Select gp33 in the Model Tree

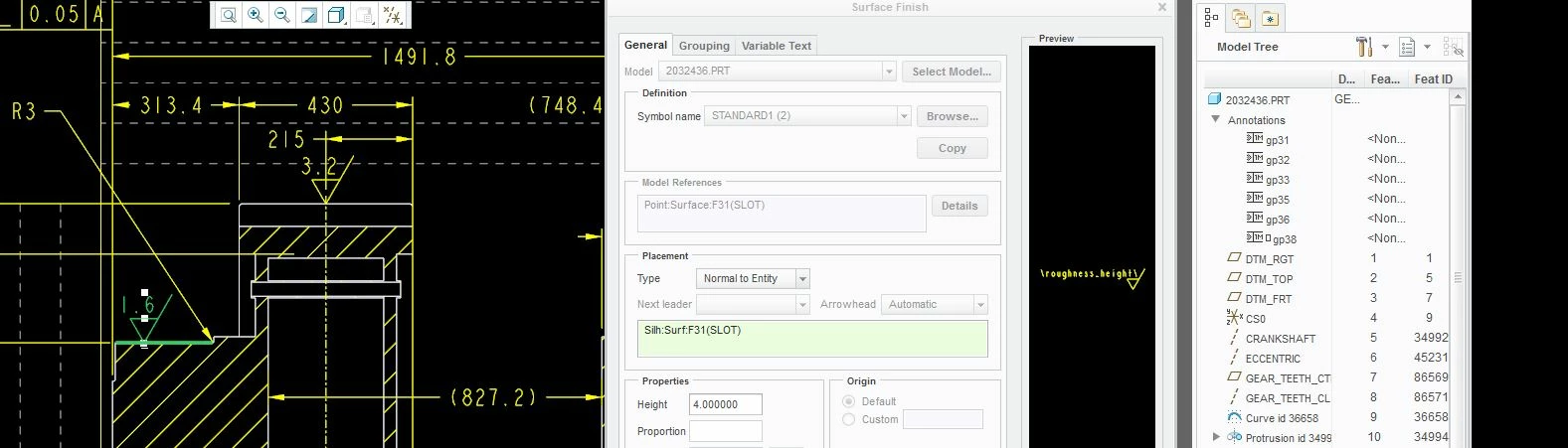pyautogui.click(x=1278, y=179)
